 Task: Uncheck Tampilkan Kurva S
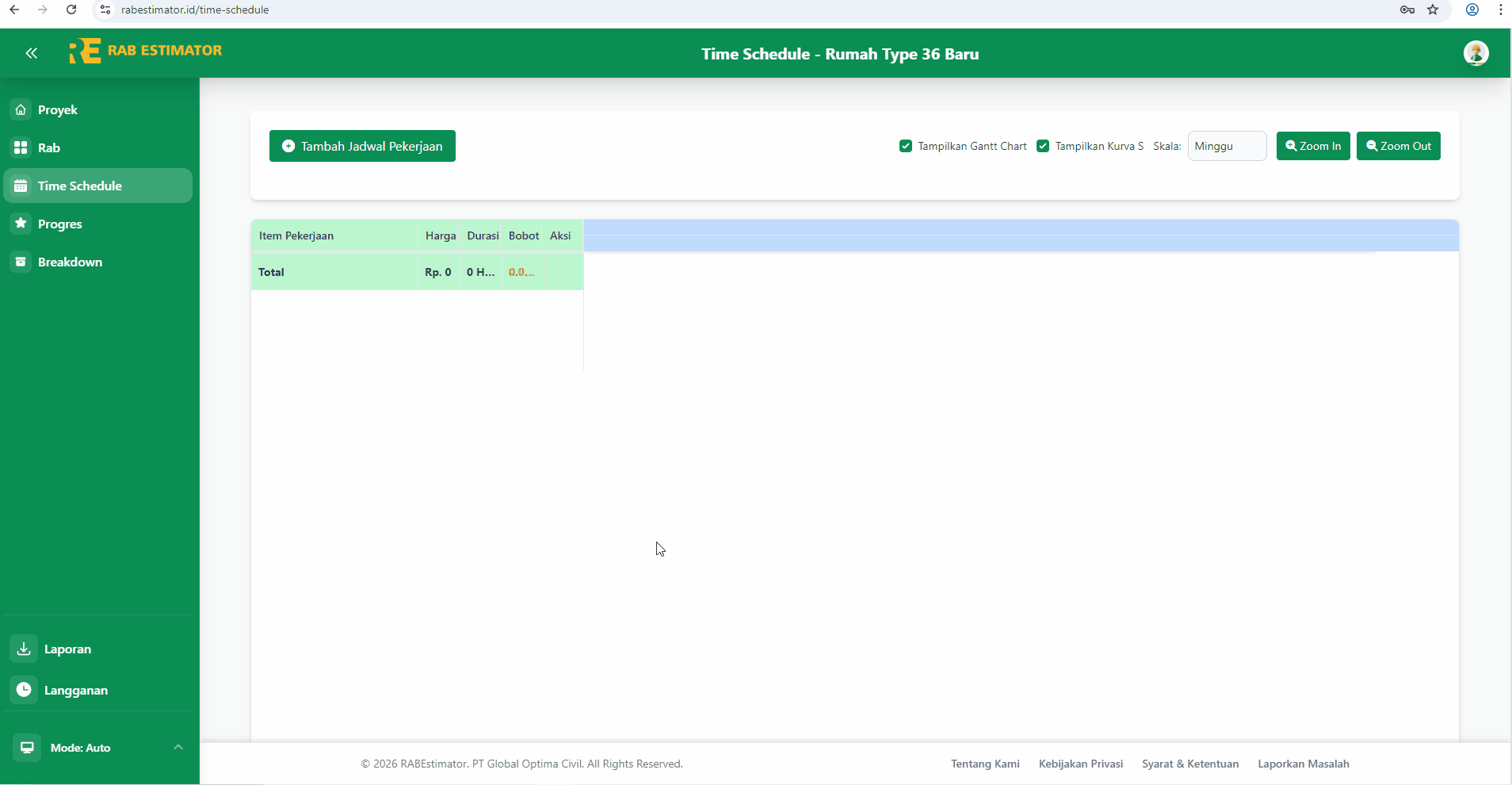1043,146
